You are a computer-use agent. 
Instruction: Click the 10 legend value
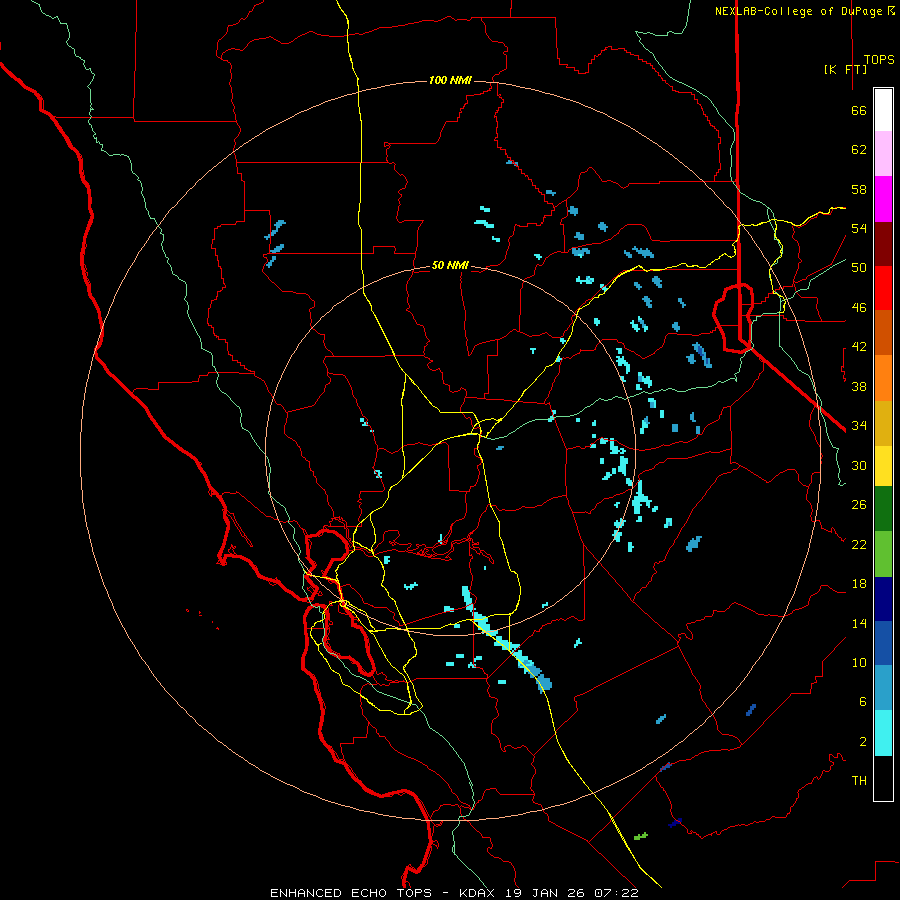point(859,662)
